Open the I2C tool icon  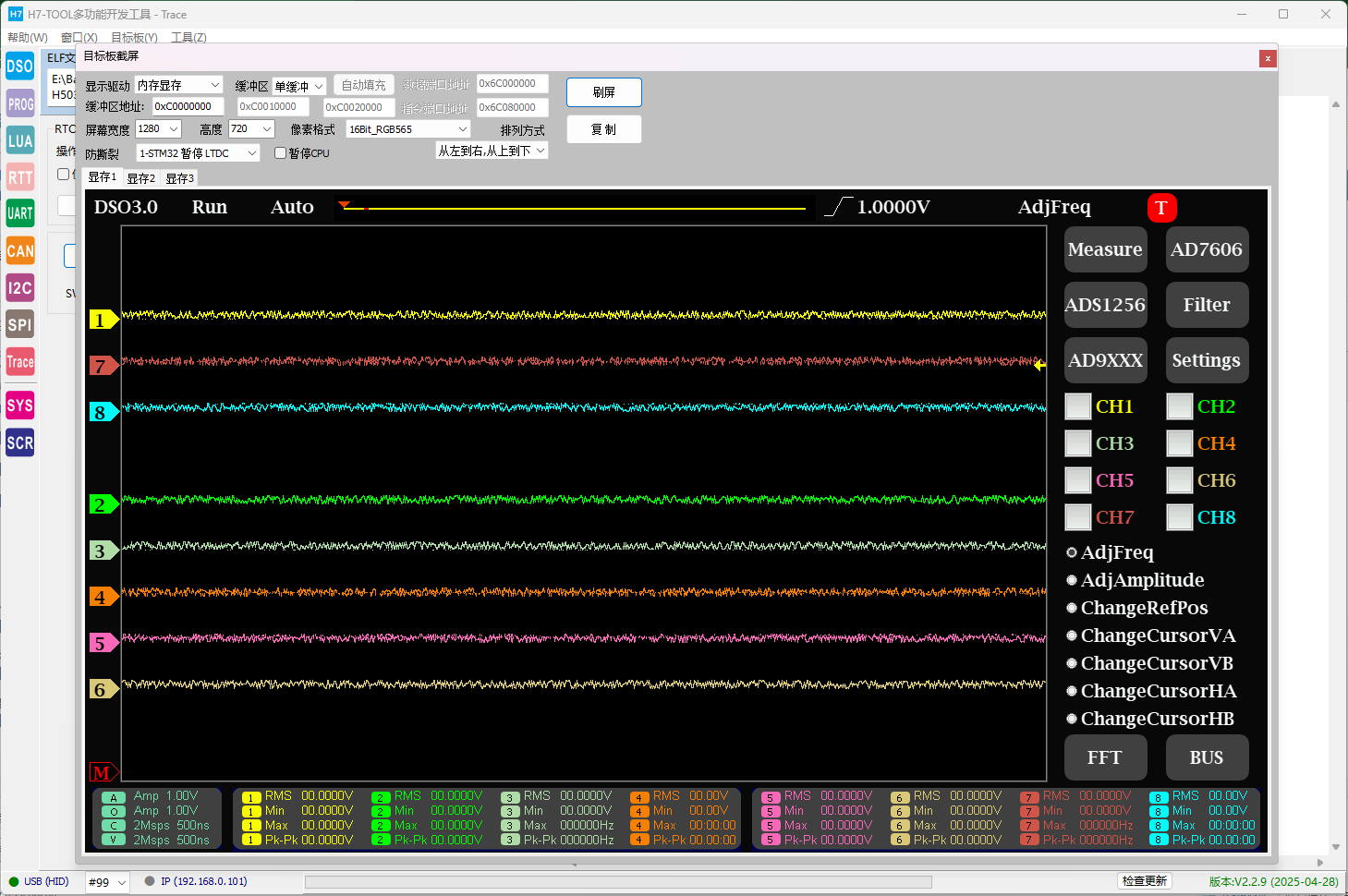[x=19, y=288]
